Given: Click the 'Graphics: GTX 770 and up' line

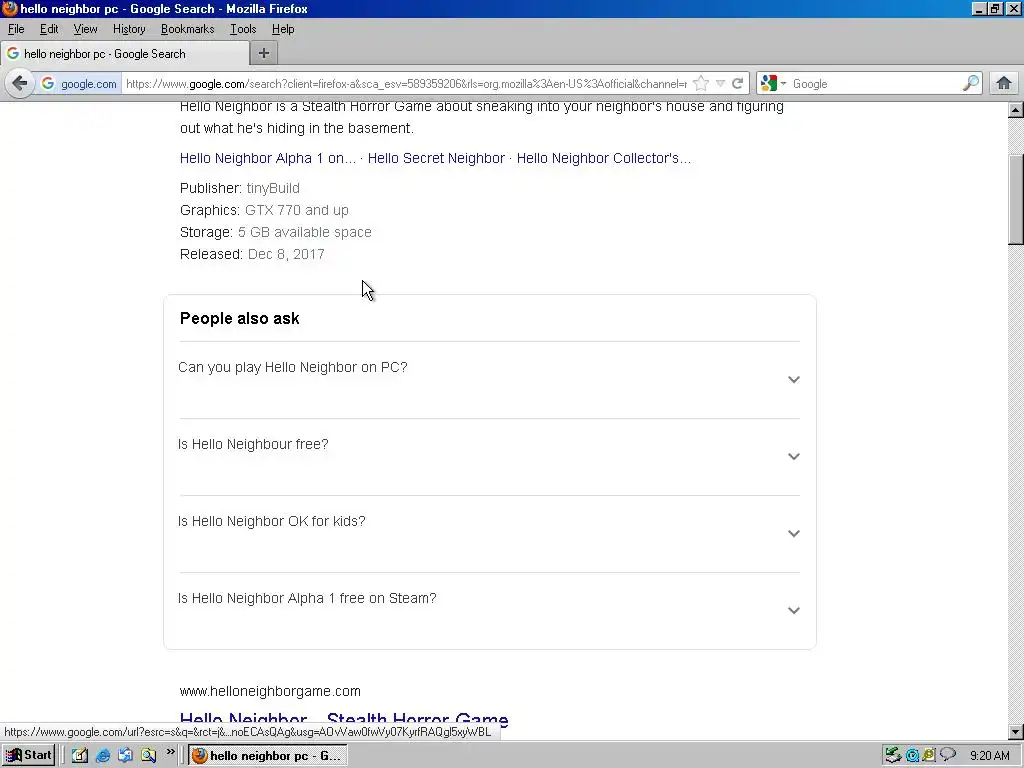Looking at the screenshot, I should click(x=264, y=210).
